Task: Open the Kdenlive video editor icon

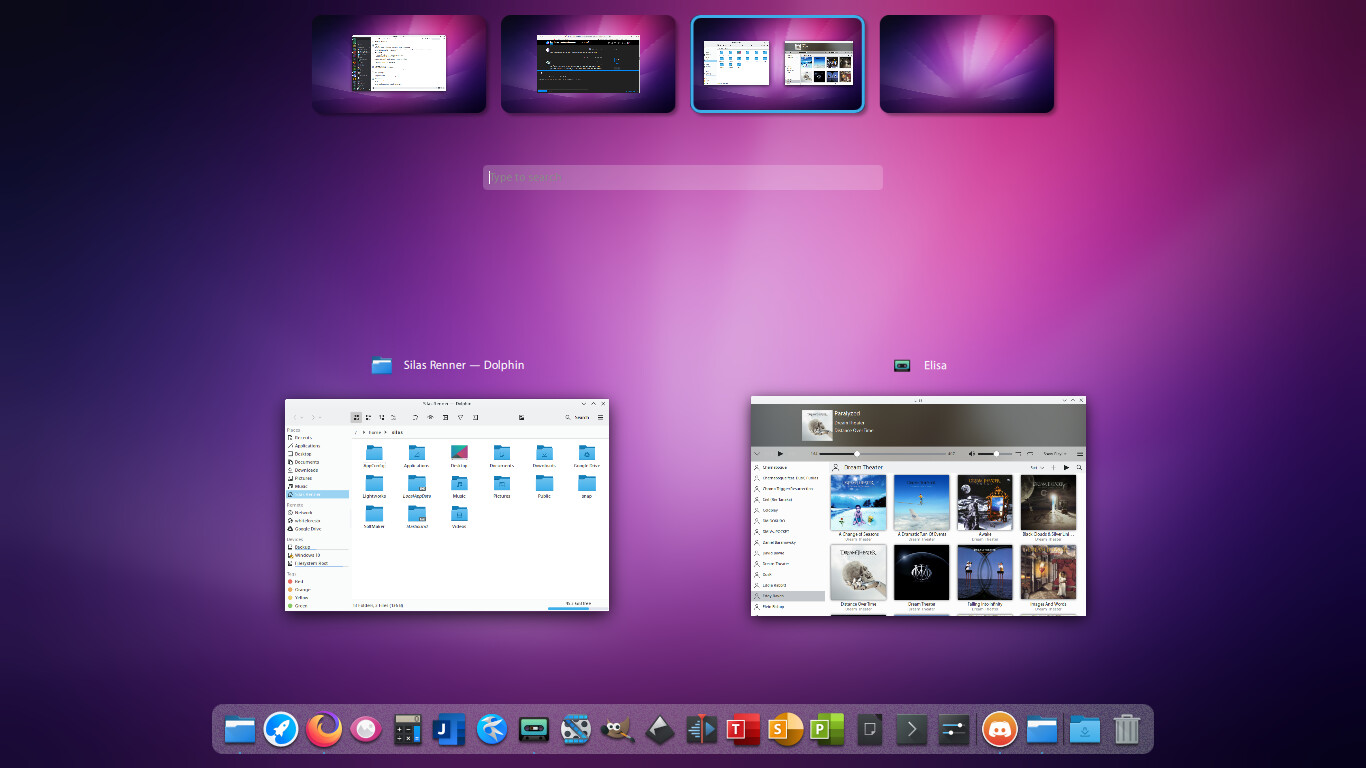Action: [702, 730]
